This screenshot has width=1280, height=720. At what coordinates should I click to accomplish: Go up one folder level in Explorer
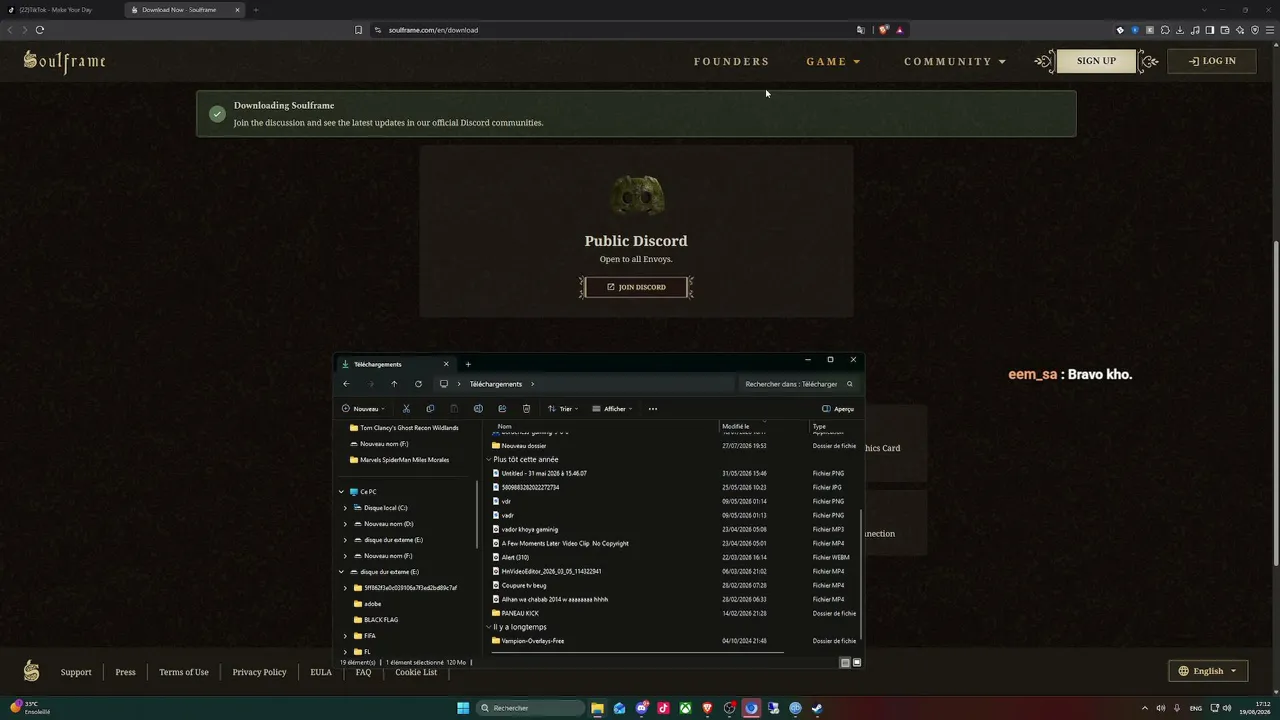394,384
